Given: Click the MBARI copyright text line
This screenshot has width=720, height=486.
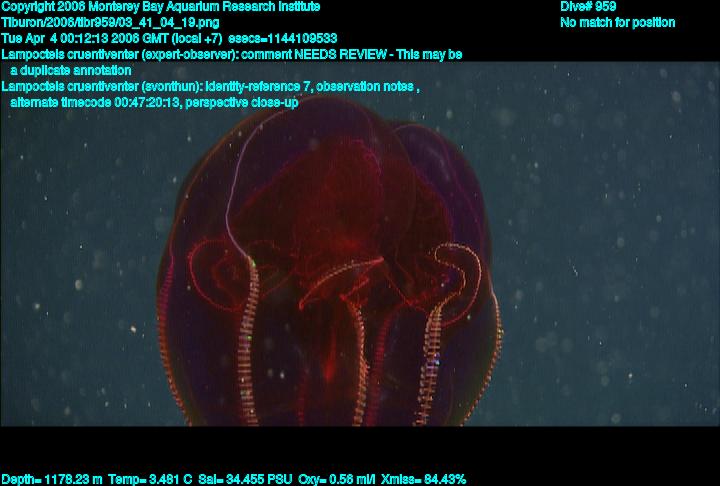Looking at the screenshot, I should click(x=160, y=7).
